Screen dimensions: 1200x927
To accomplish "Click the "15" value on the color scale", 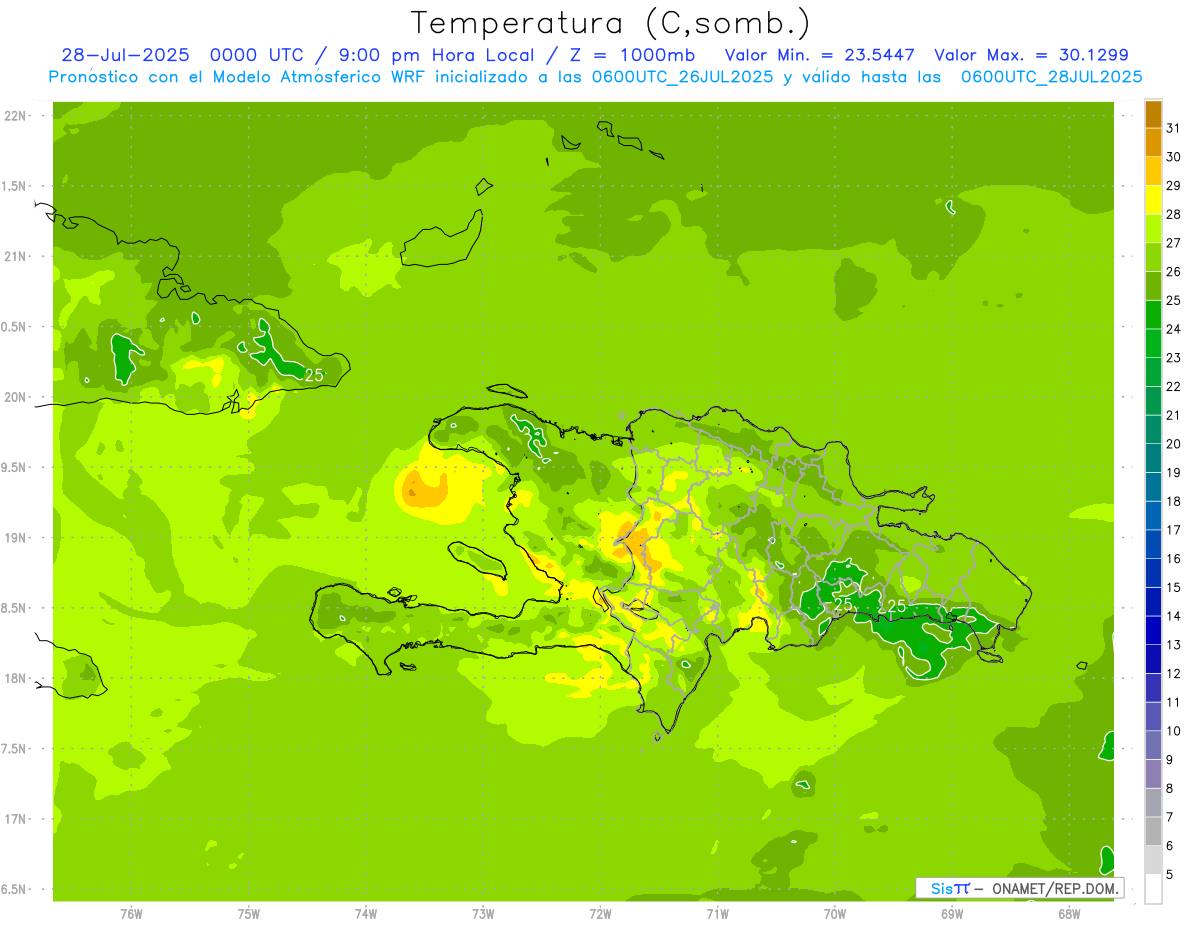I will 1174,587.
